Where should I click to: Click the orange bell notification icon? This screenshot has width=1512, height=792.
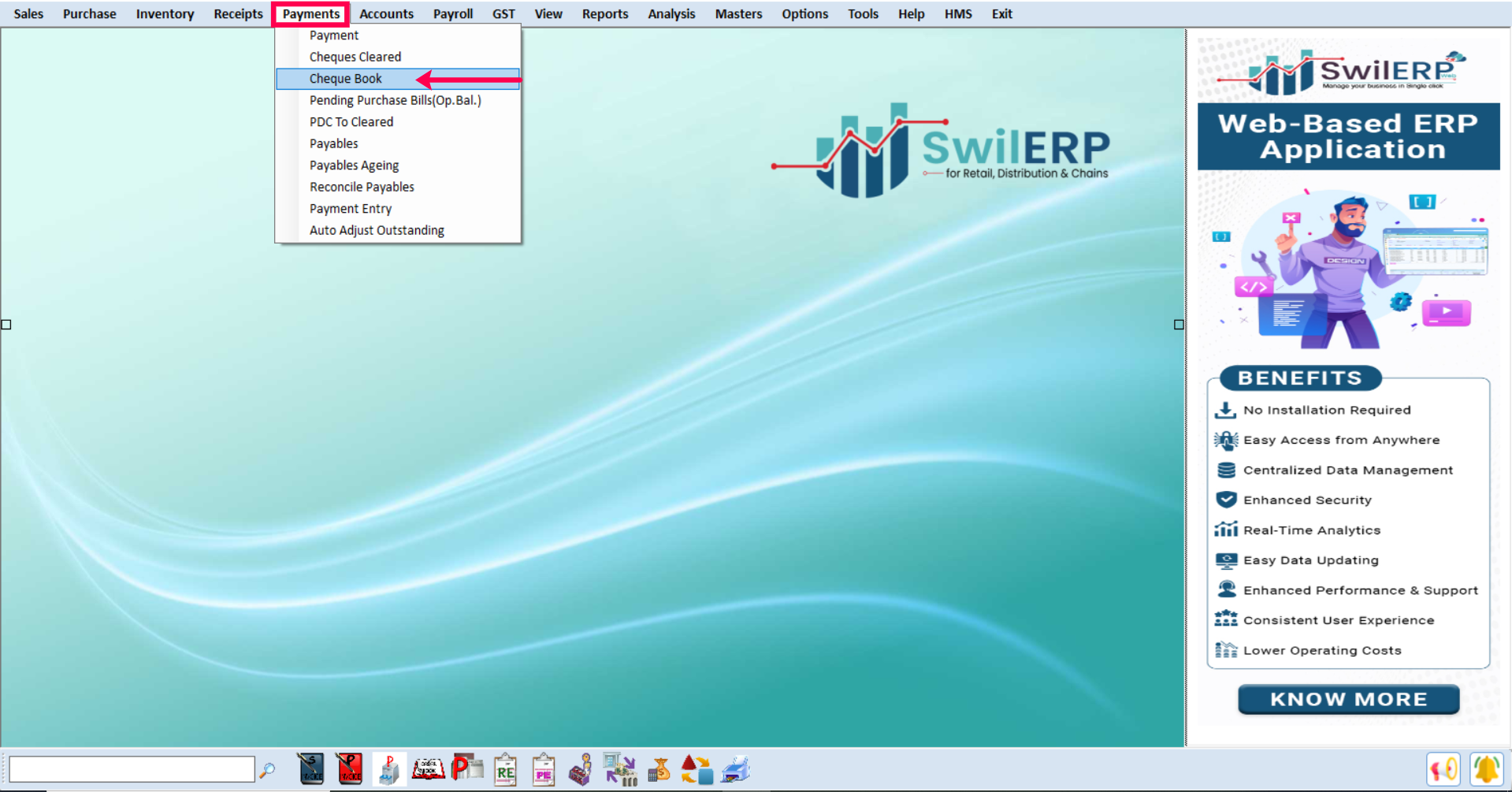[1486, 769]
